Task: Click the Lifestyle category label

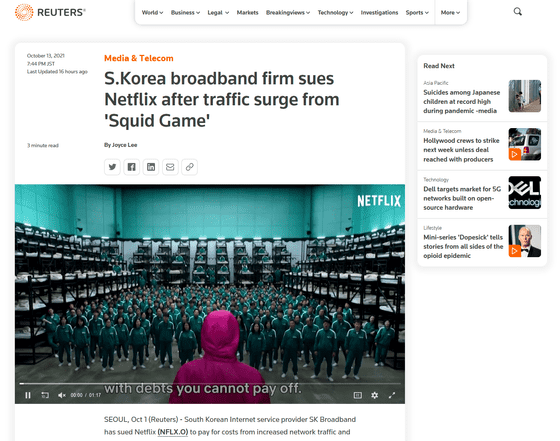Action: tap(432, 228)
